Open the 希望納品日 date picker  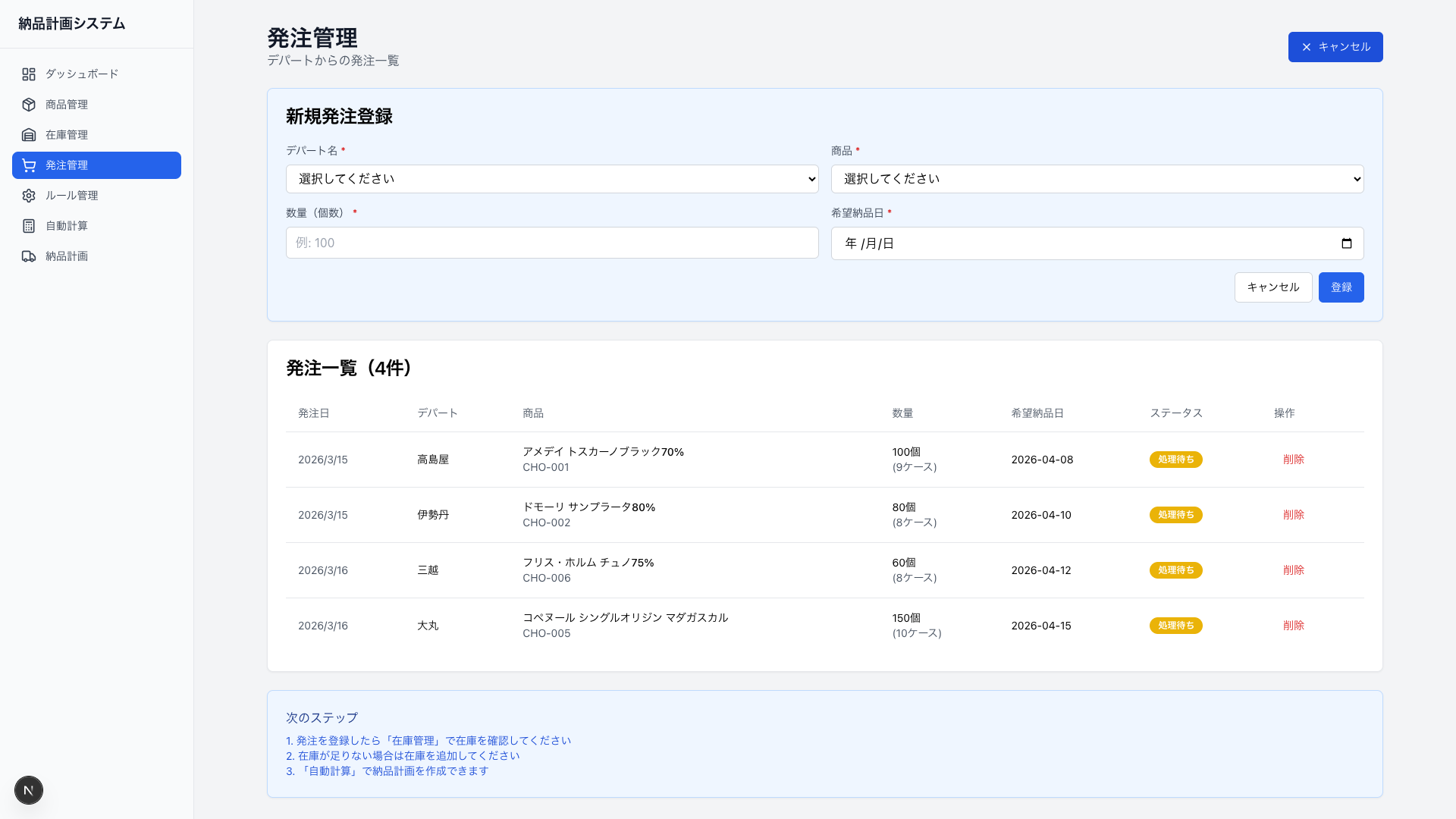pyautogui.click(x=1347, y=243)
